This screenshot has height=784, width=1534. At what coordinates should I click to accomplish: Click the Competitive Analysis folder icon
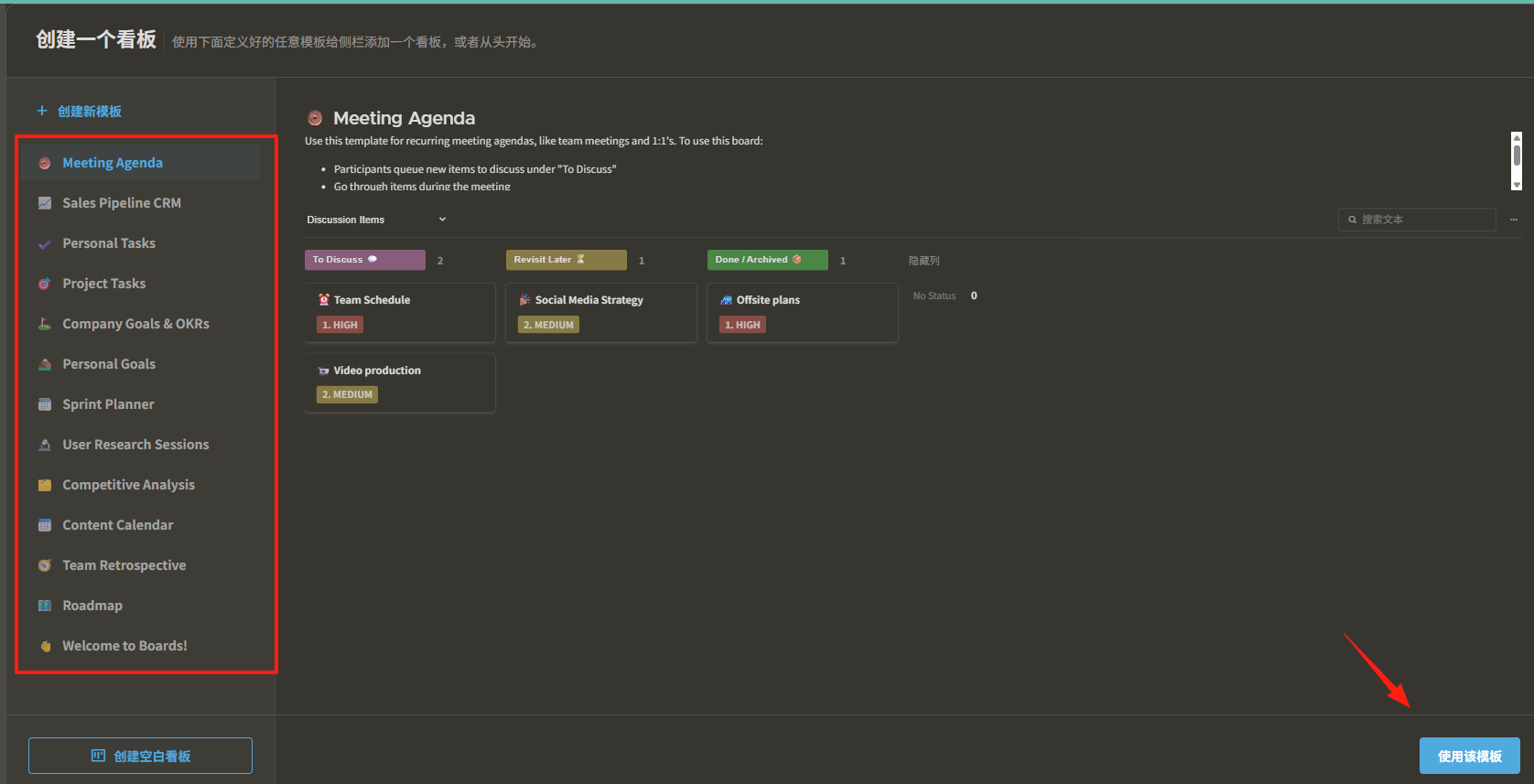[44, 485]
